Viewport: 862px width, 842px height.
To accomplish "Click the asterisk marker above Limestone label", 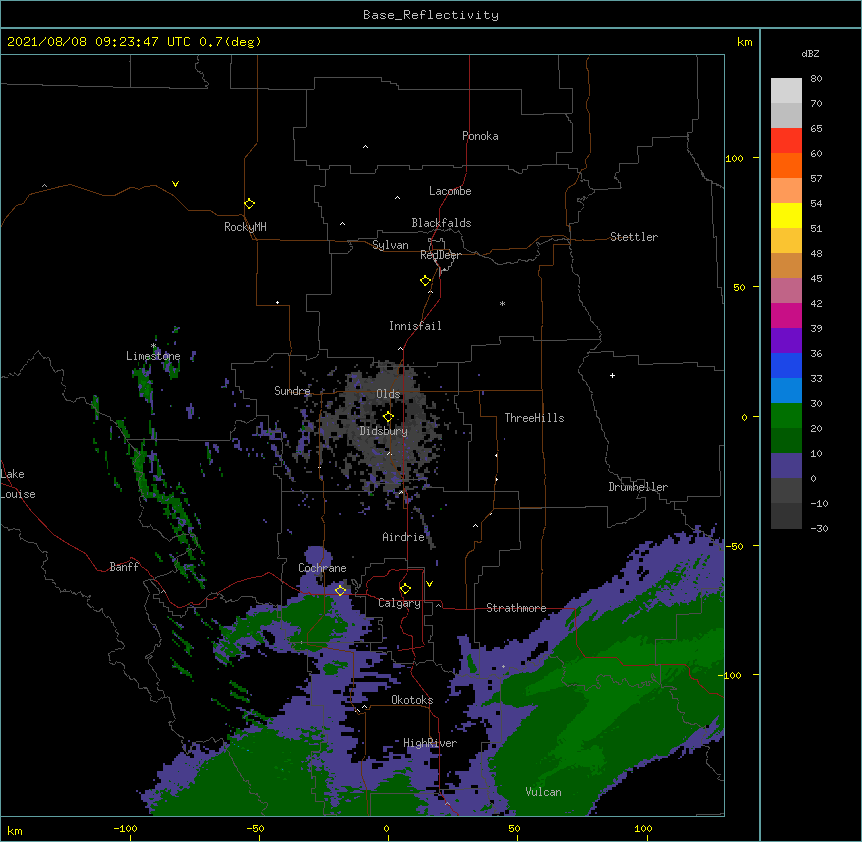I will [153, 346].
